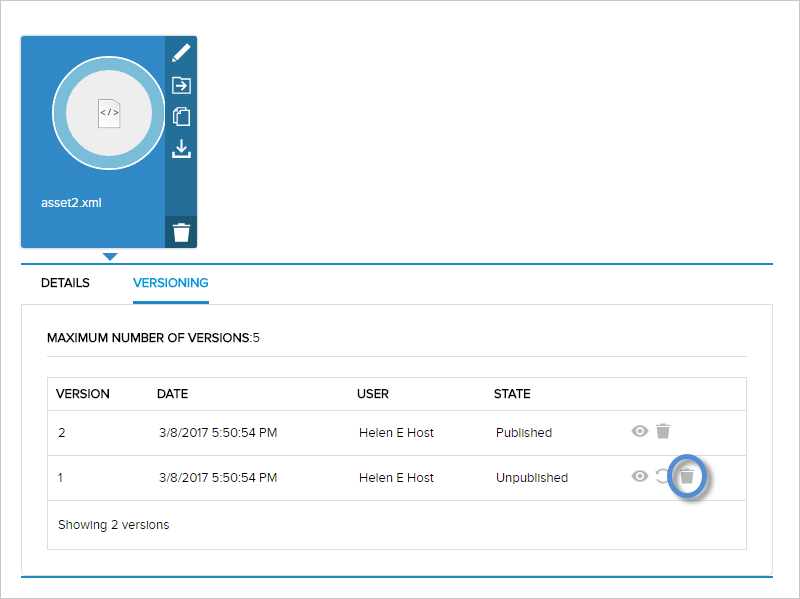Click the Published state cell
Viewport: 800px width, 599px height.
point(524,433)
